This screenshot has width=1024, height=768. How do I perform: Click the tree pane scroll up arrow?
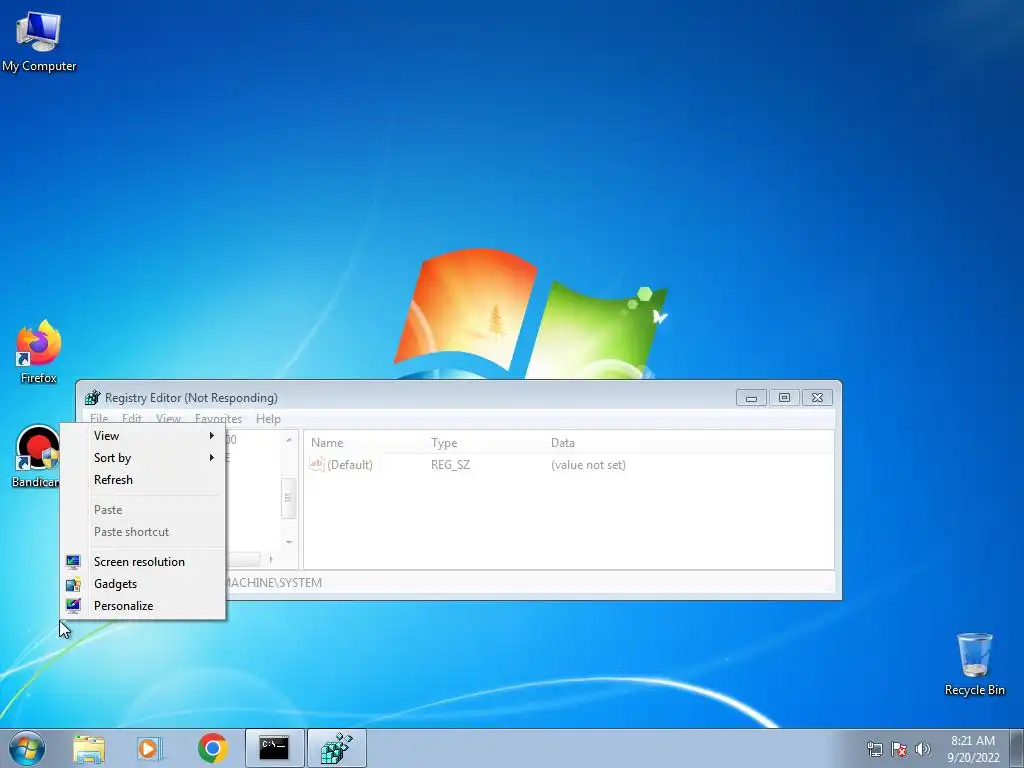[x=289, y=440]
